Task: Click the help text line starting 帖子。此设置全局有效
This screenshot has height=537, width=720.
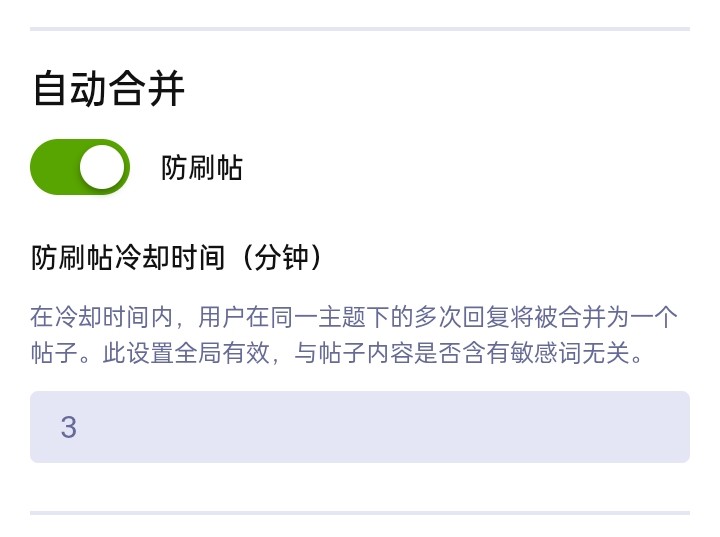Action: pos(335,354)
